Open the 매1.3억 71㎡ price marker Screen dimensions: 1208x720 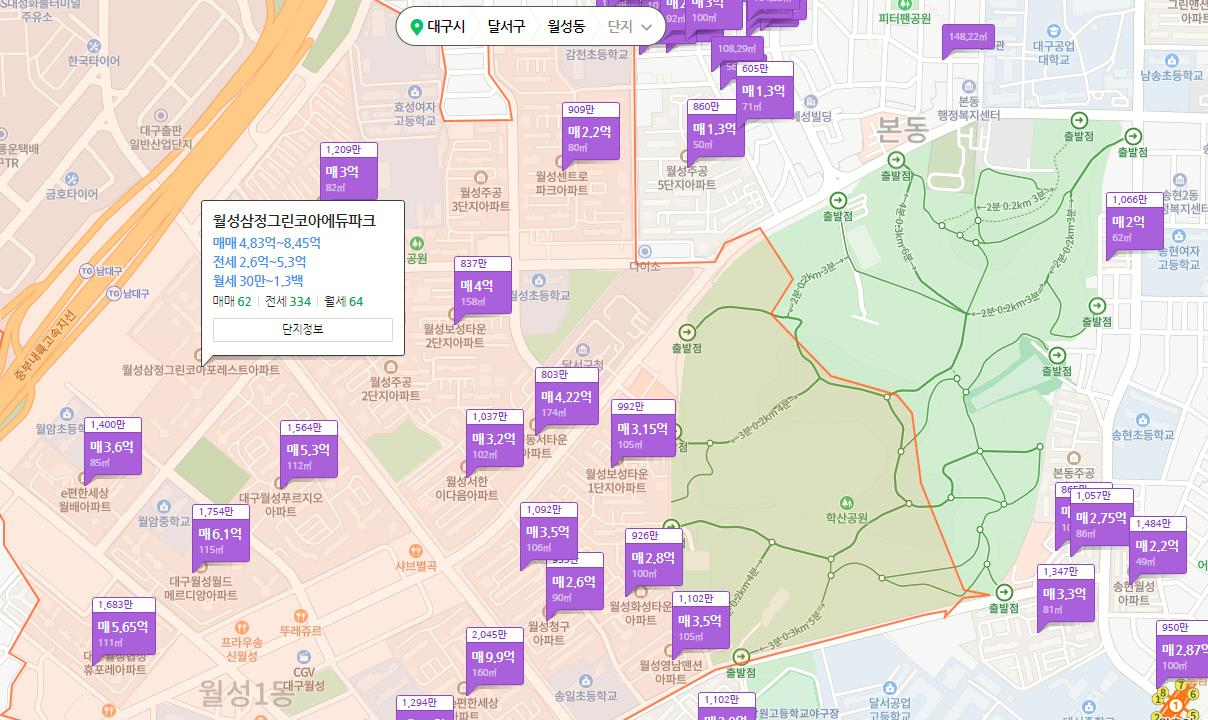pos(764,96)
